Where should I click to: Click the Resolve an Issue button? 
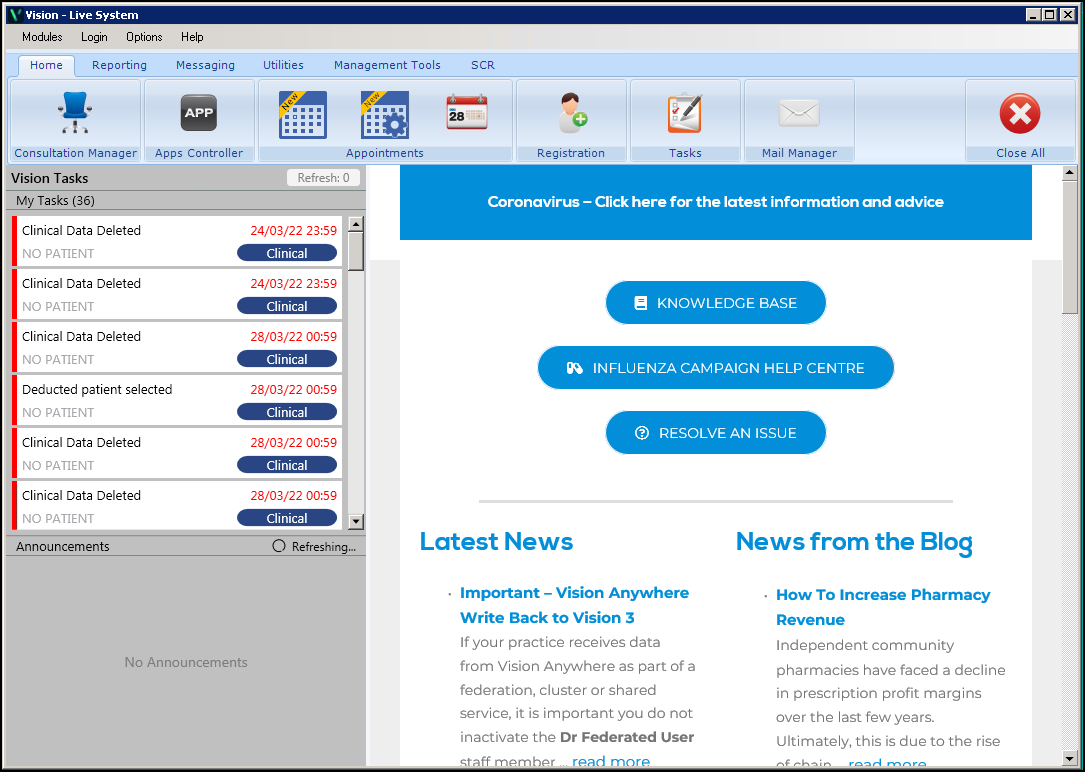pos(716,433)
